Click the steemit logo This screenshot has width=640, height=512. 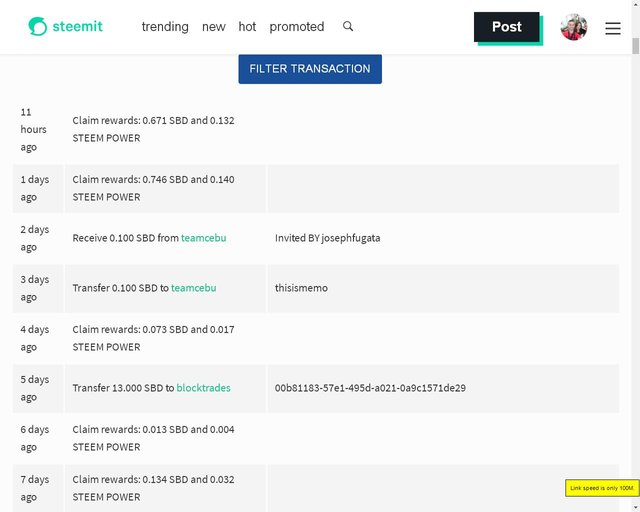pyautogui.click(x=65, y=27)
